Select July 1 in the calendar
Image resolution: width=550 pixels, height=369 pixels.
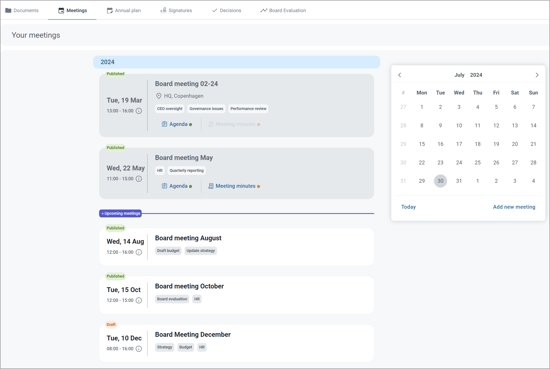[x=422, y=107]
